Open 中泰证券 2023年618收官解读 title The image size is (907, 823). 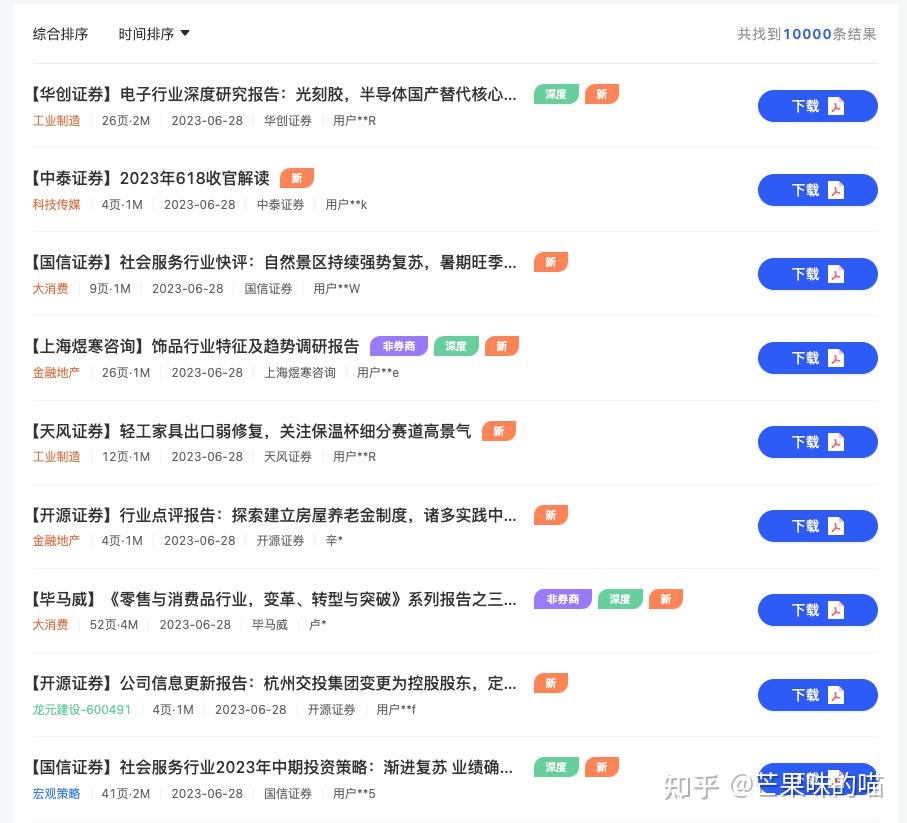[151, 178]
